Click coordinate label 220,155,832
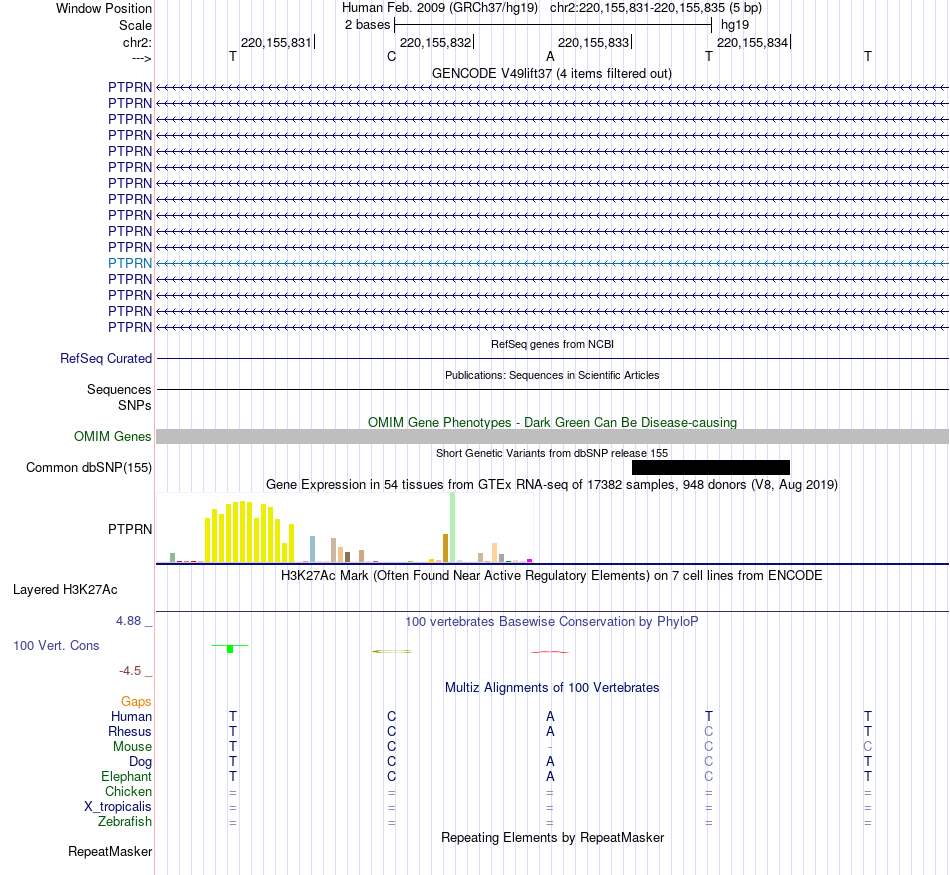Image resolution: width=950 pixels, height=875 pixels. click(435, 42)
